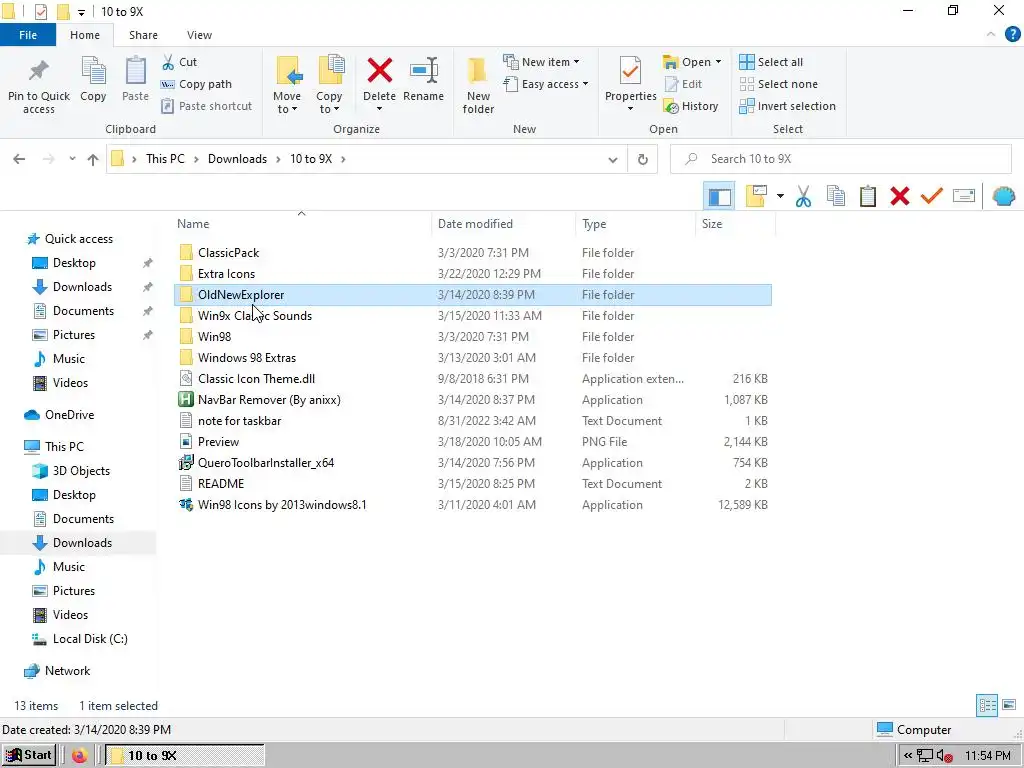Switch to the View tab
Screen dimensions: 1024x768
tap(199, 35)
